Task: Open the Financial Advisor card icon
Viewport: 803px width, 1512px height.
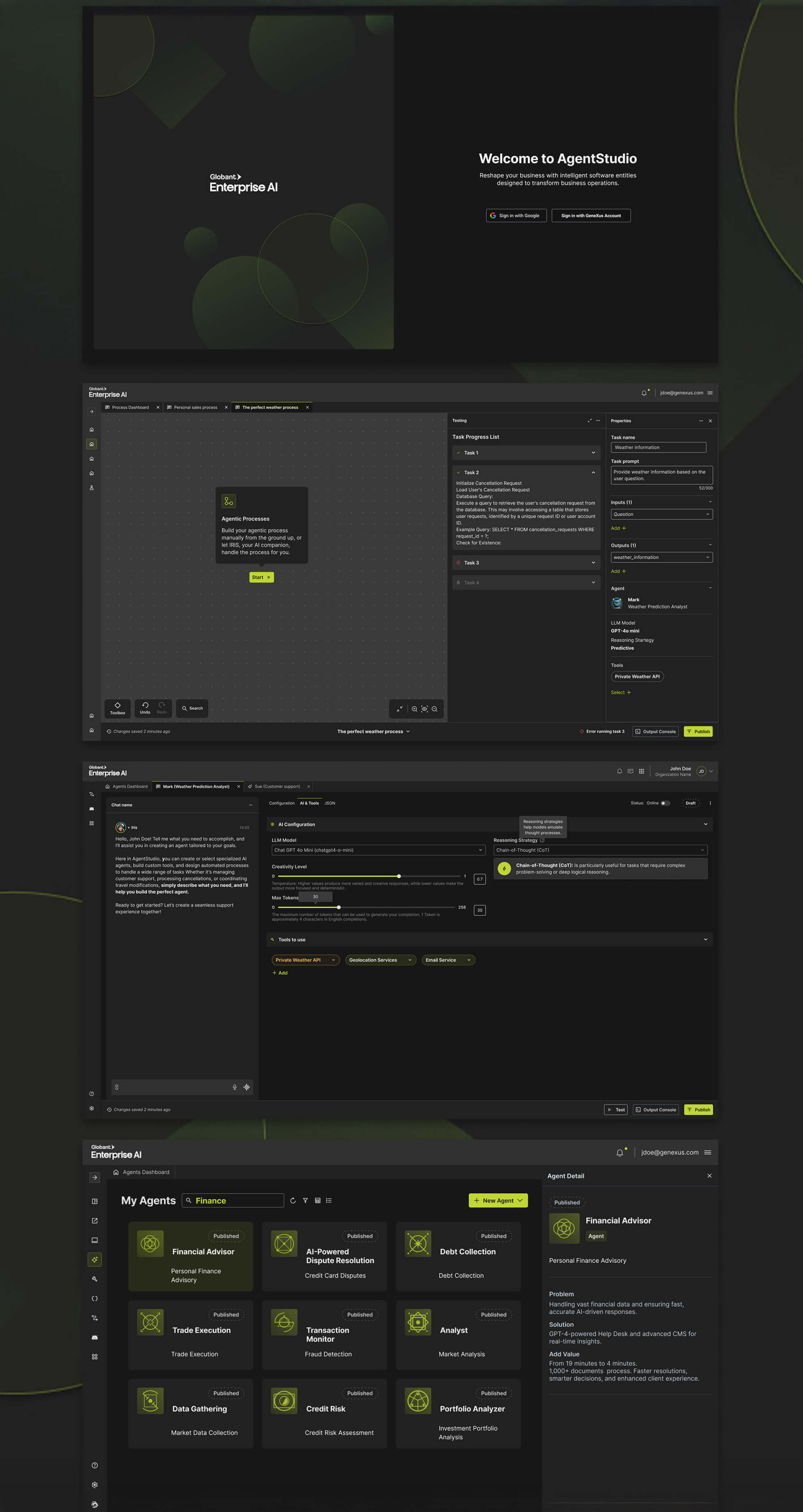Action: tap(150, 1243)
